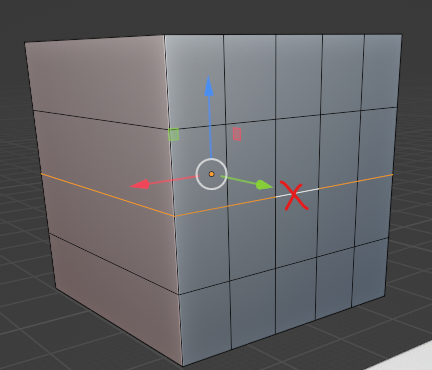Click the orange edge loop on left face
The image size is (432, 370).
(x=107, y=195)
